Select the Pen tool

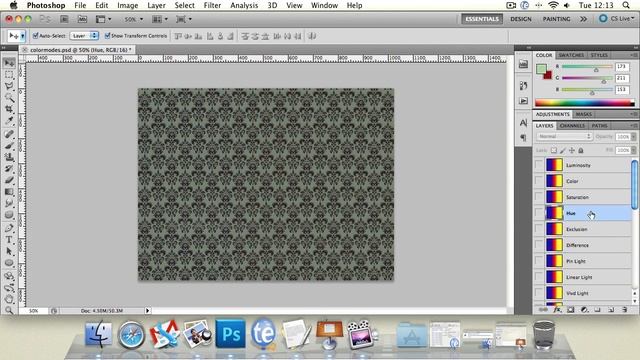pos(9,228)
